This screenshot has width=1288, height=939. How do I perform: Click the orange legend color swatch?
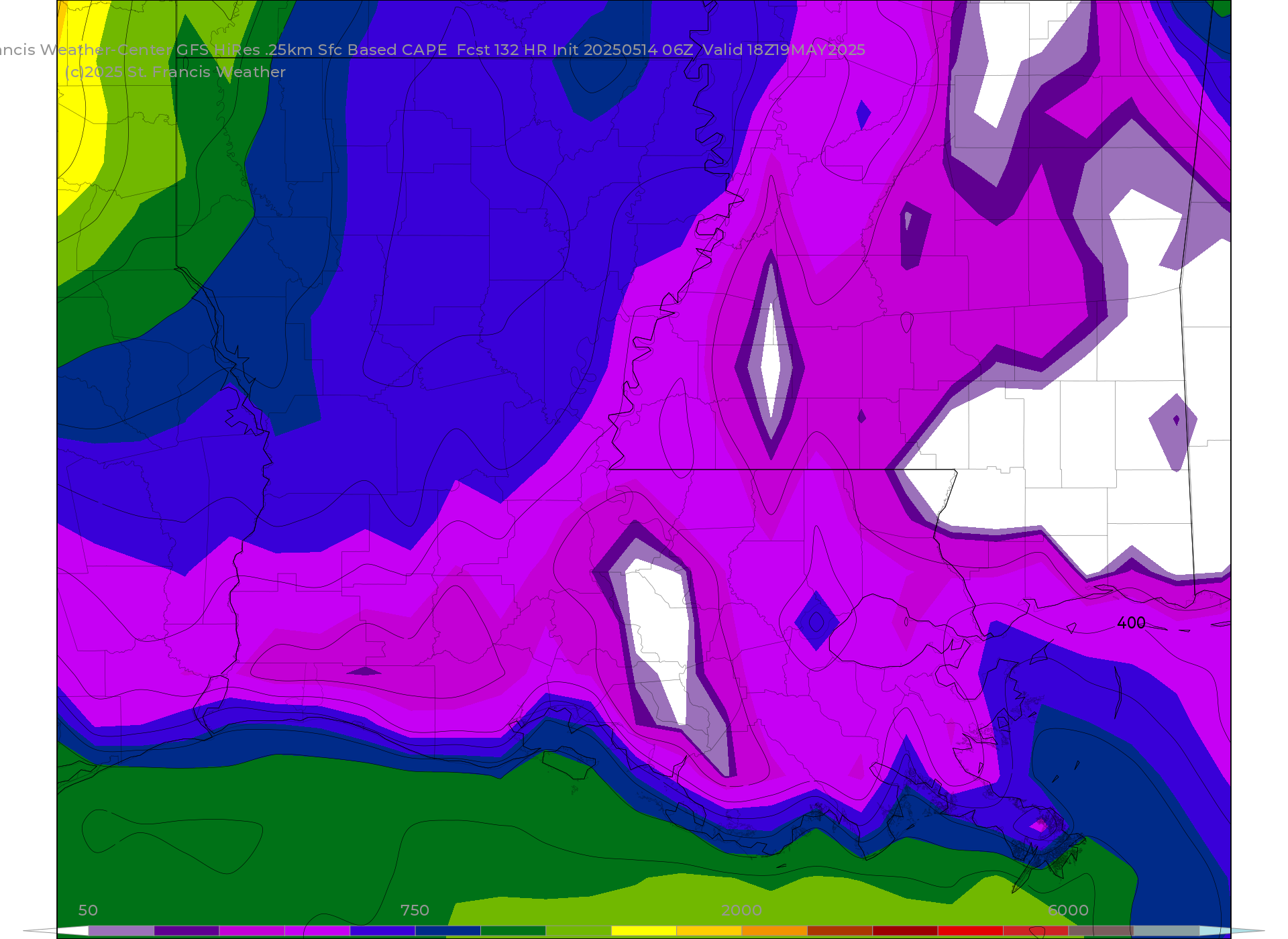(x=774, y=931)
